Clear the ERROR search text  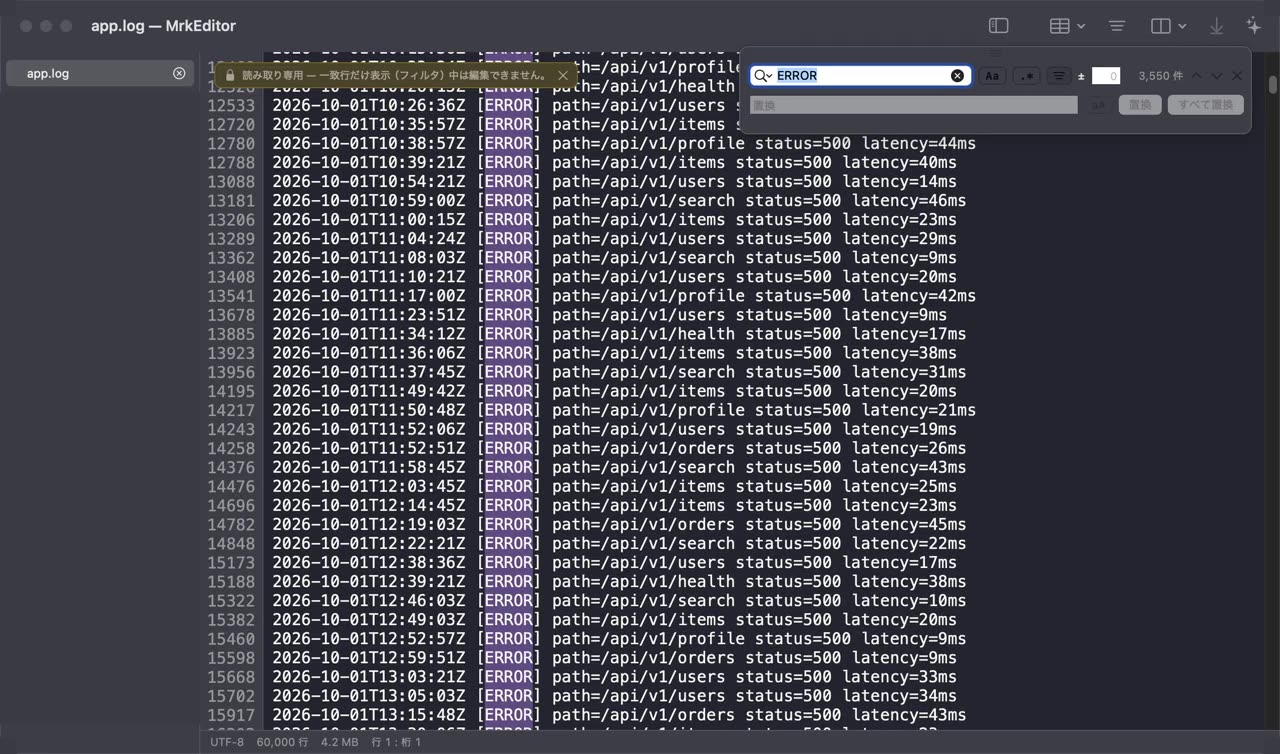(957, 76)
